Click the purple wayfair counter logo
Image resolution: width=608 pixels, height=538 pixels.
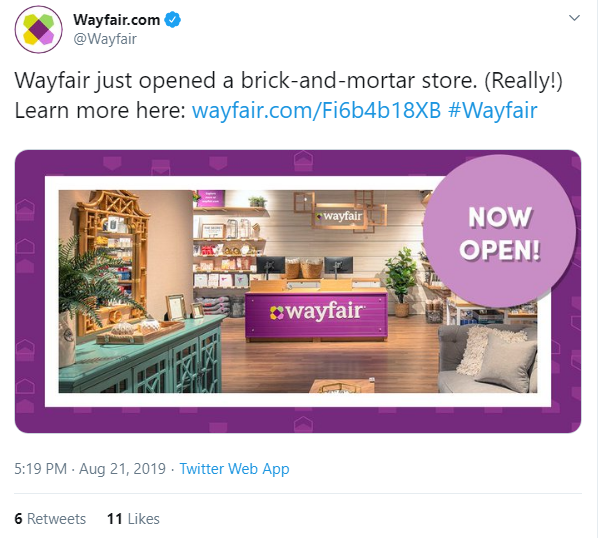point(316,312)
